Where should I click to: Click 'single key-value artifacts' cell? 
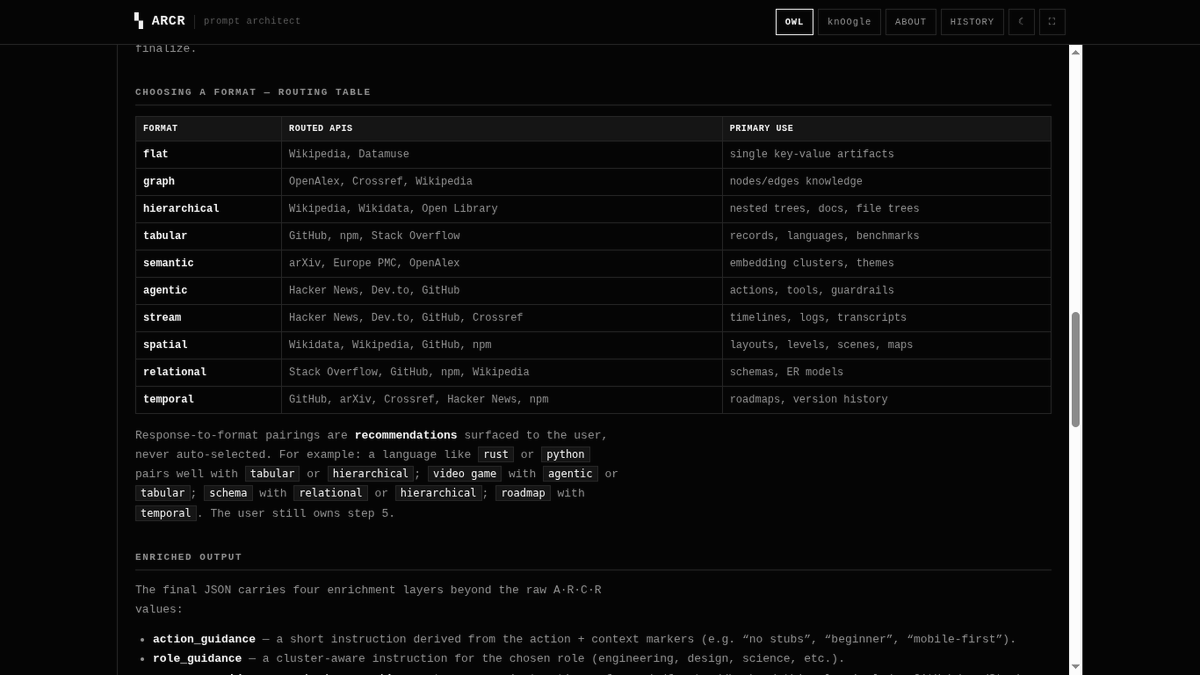pos(887,155)
